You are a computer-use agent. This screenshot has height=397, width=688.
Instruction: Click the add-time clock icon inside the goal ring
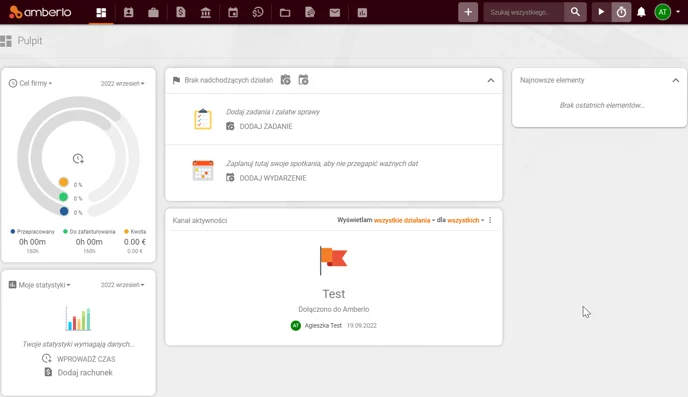tap(78, 158)
